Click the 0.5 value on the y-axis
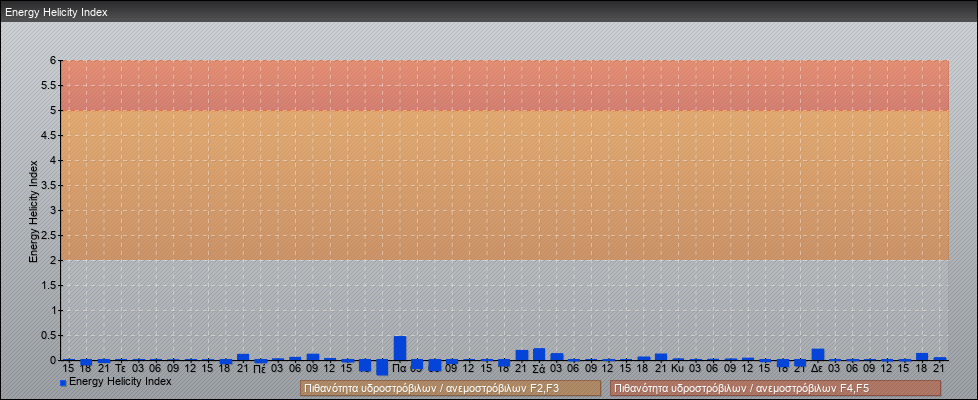 coord(49,335)
